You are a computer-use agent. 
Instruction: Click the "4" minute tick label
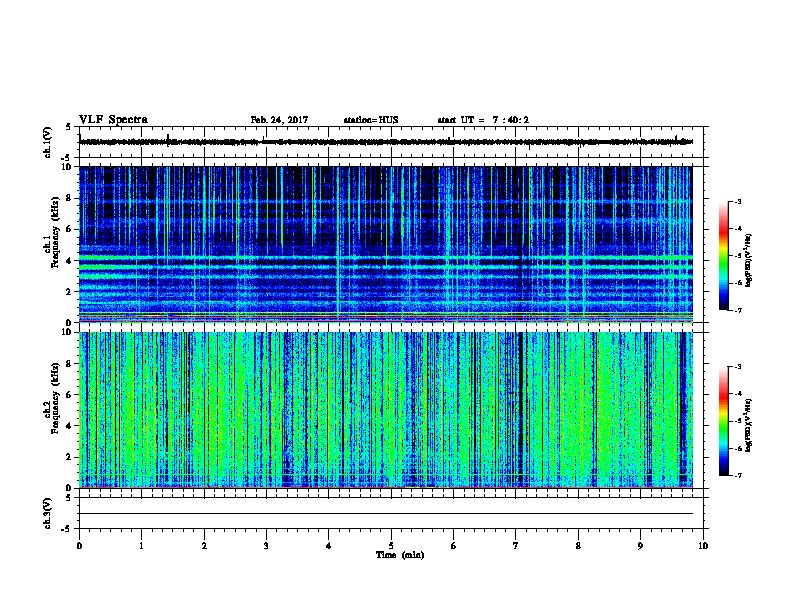pyautogui.click(x=329, y=546)
